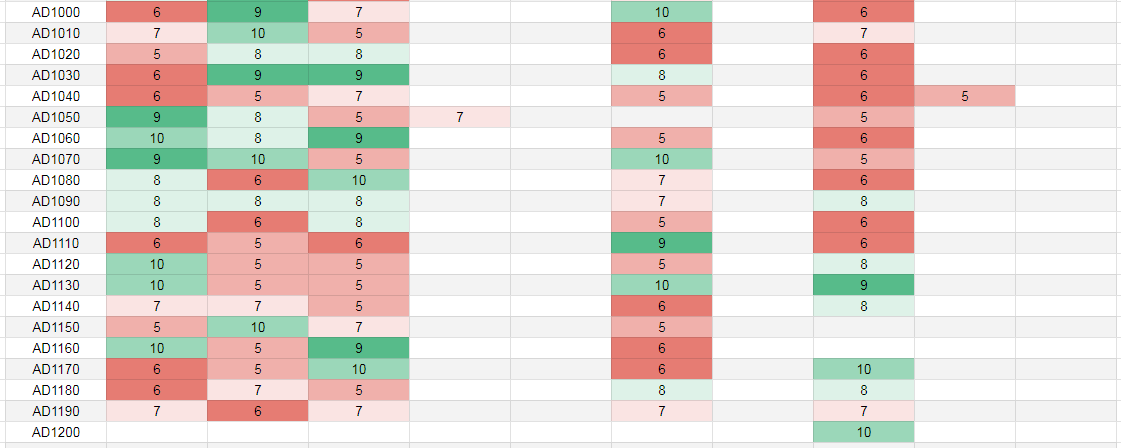
Task: Click the 7 cell in row AD1090
Action: pos(661,201)
